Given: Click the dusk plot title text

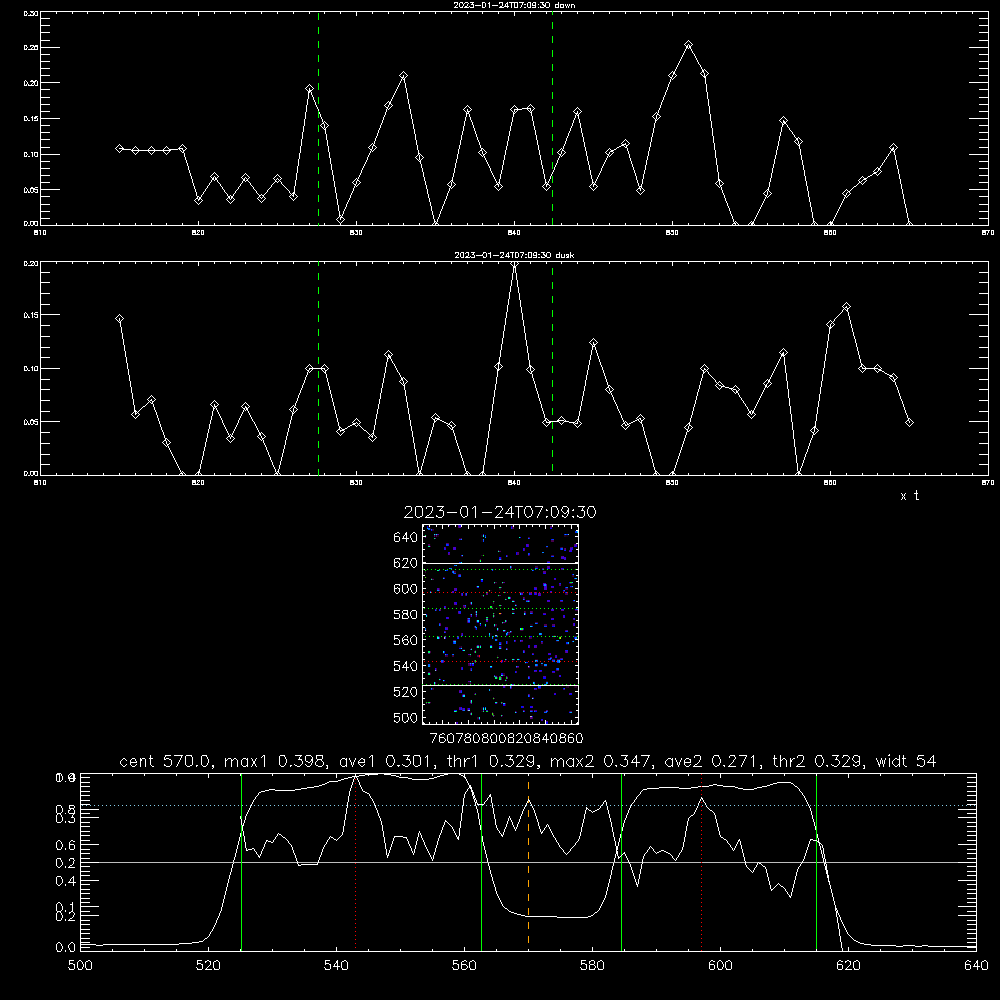Looking at the screenshot, I should (x=514, y=255).
